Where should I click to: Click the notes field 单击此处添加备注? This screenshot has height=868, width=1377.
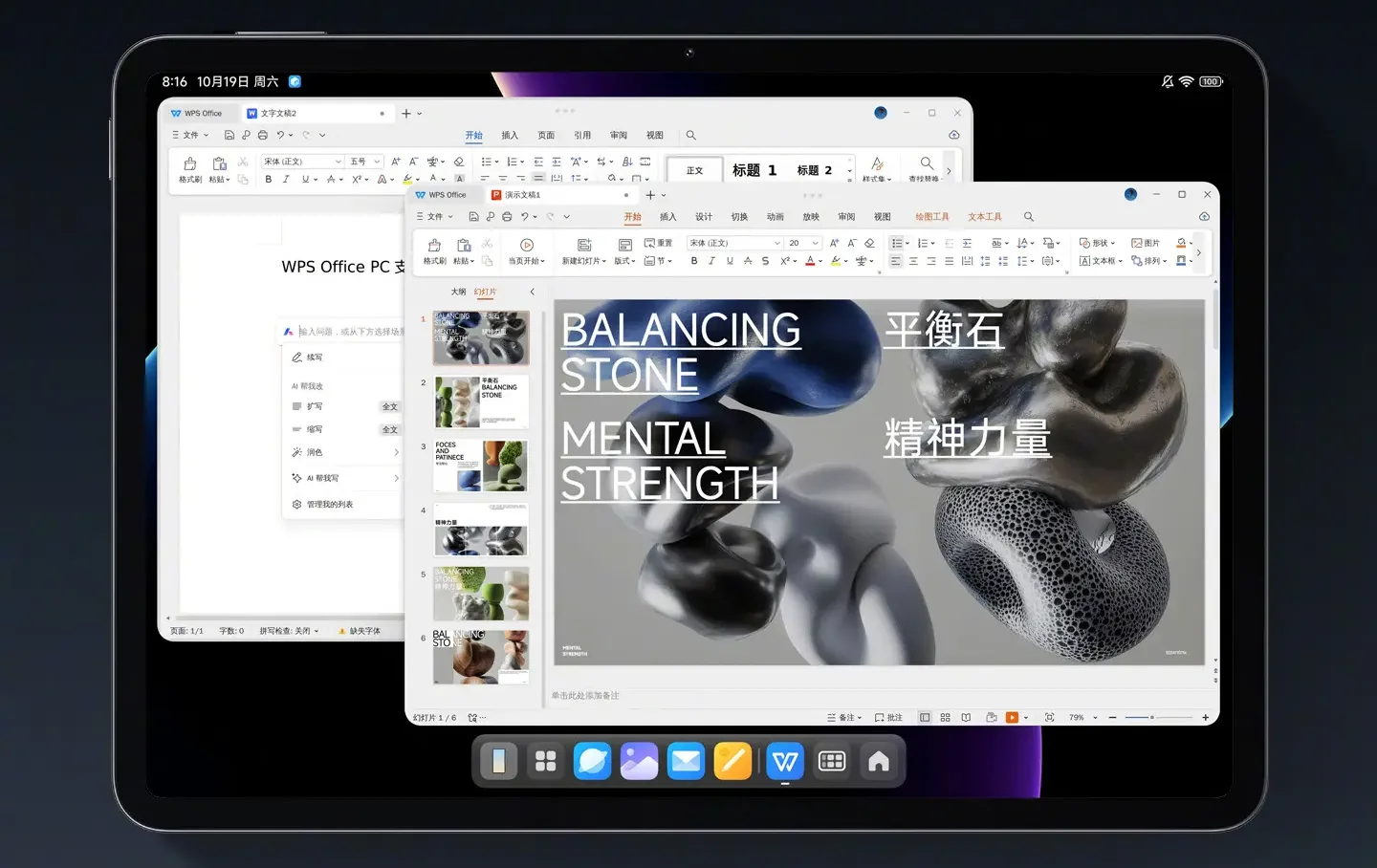[585, 695]
